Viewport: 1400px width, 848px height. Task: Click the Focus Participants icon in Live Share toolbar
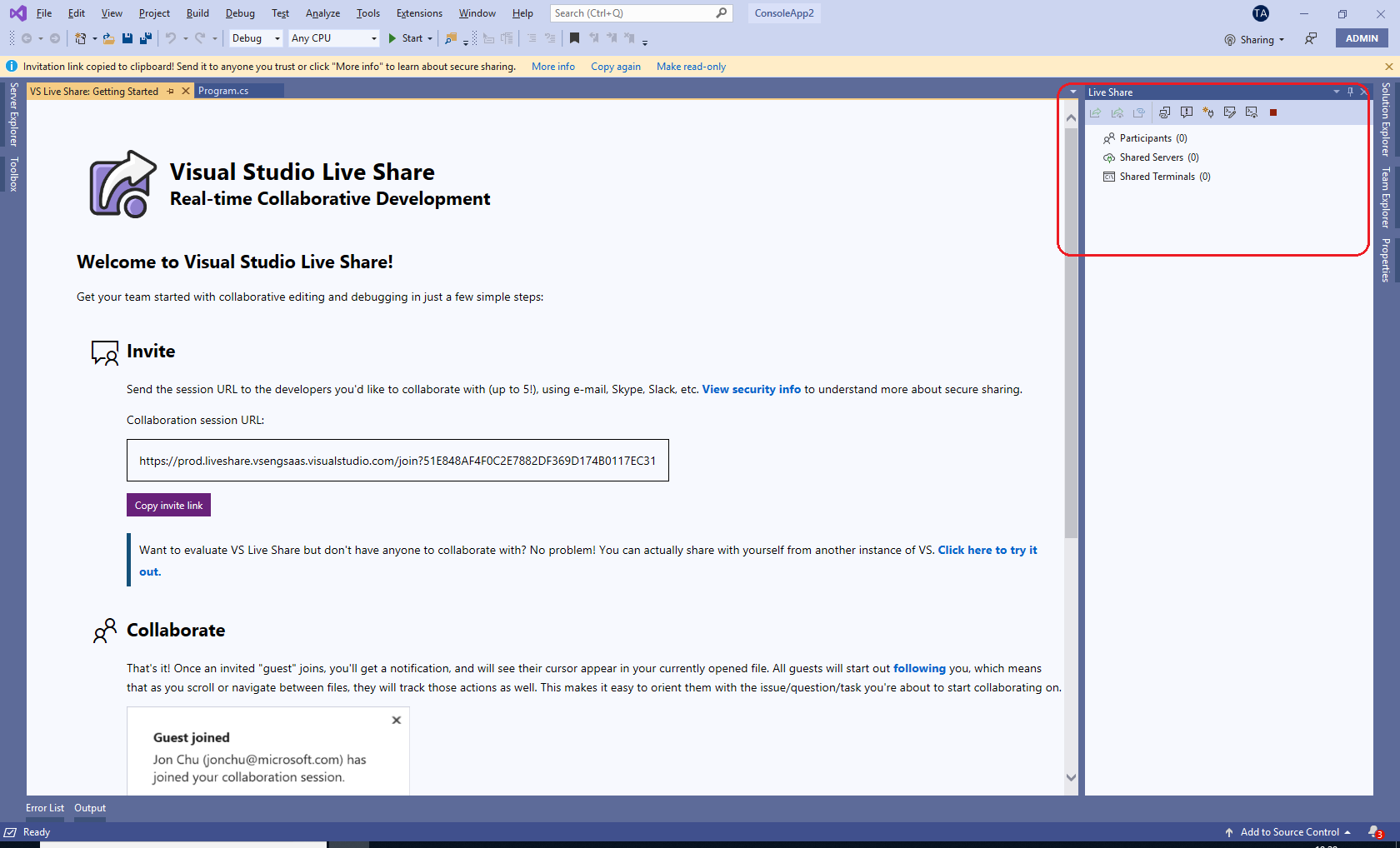click(x=1165, y=112)
